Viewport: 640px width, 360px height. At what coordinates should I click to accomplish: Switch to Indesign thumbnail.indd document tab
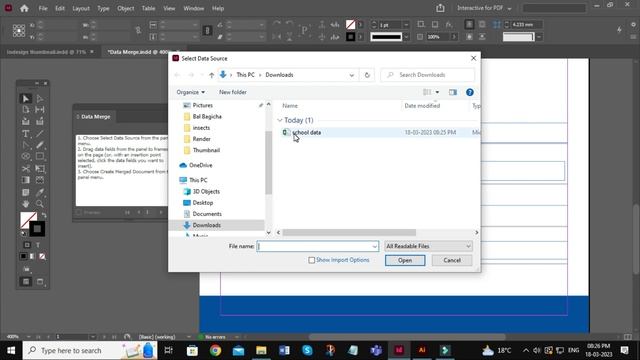(x=46, y=52)
